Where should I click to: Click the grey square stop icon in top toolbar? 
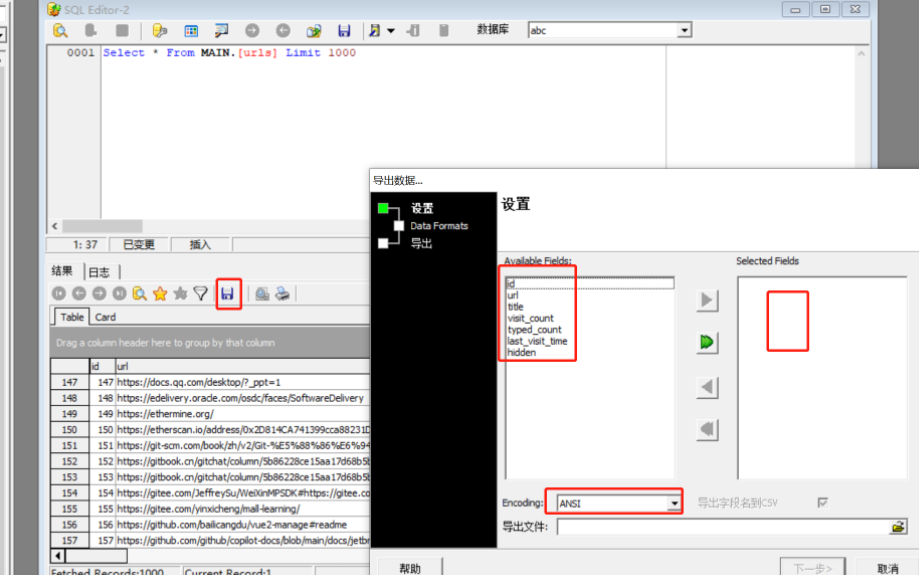pyautogui.click(x=122, y=30)
